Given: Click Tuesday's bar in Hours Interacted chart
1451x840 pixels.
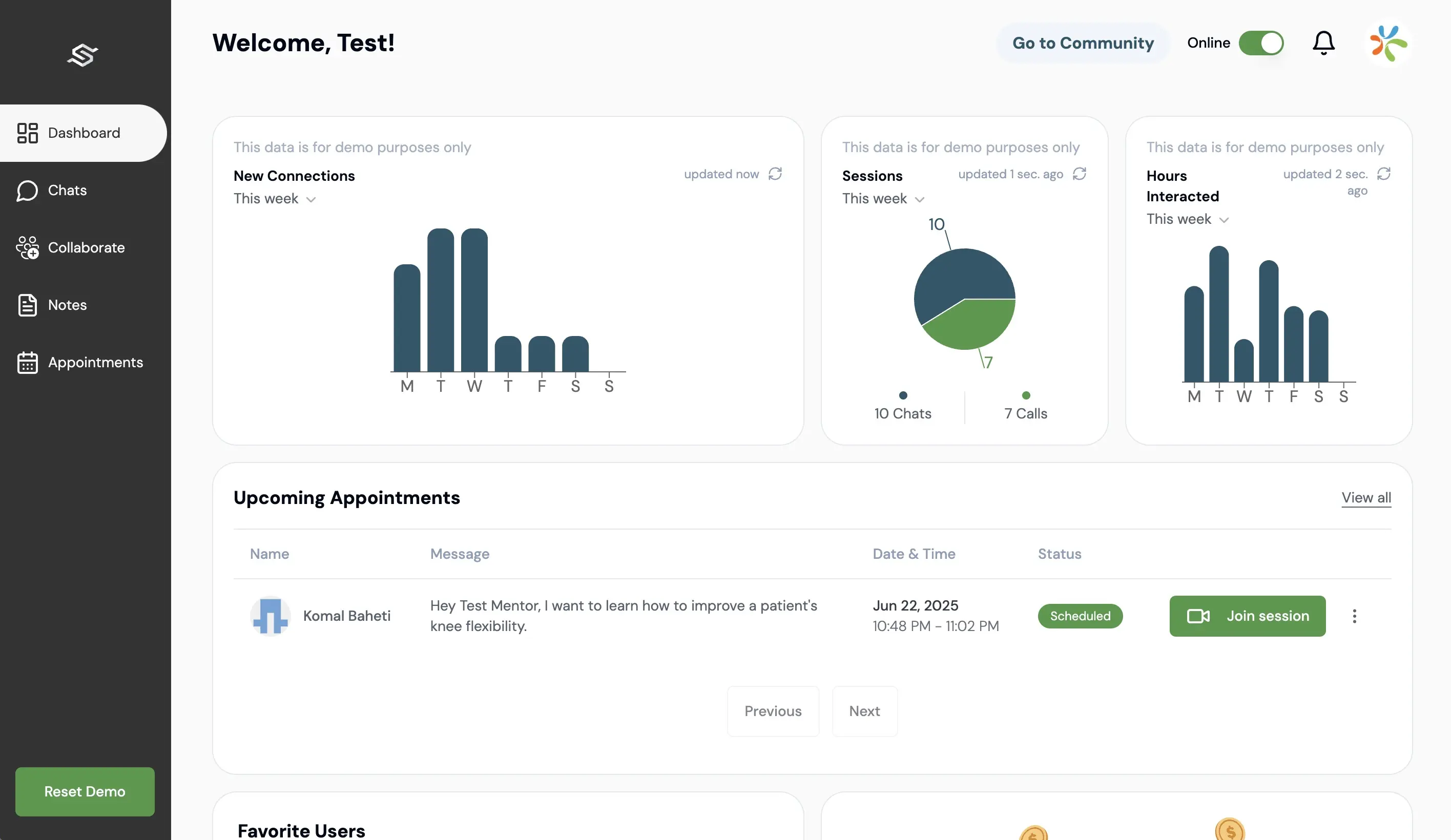Looking at the screenshot, I should click(1219, 314).
